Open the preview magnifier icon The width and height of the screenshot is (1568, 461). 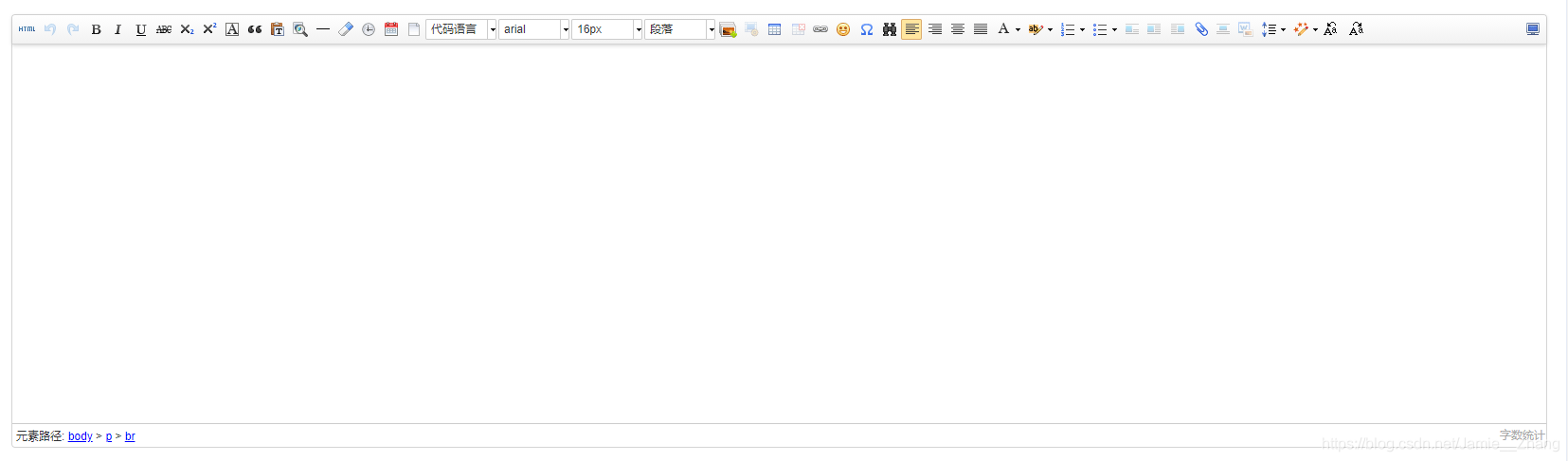click(x=300, y=29)
